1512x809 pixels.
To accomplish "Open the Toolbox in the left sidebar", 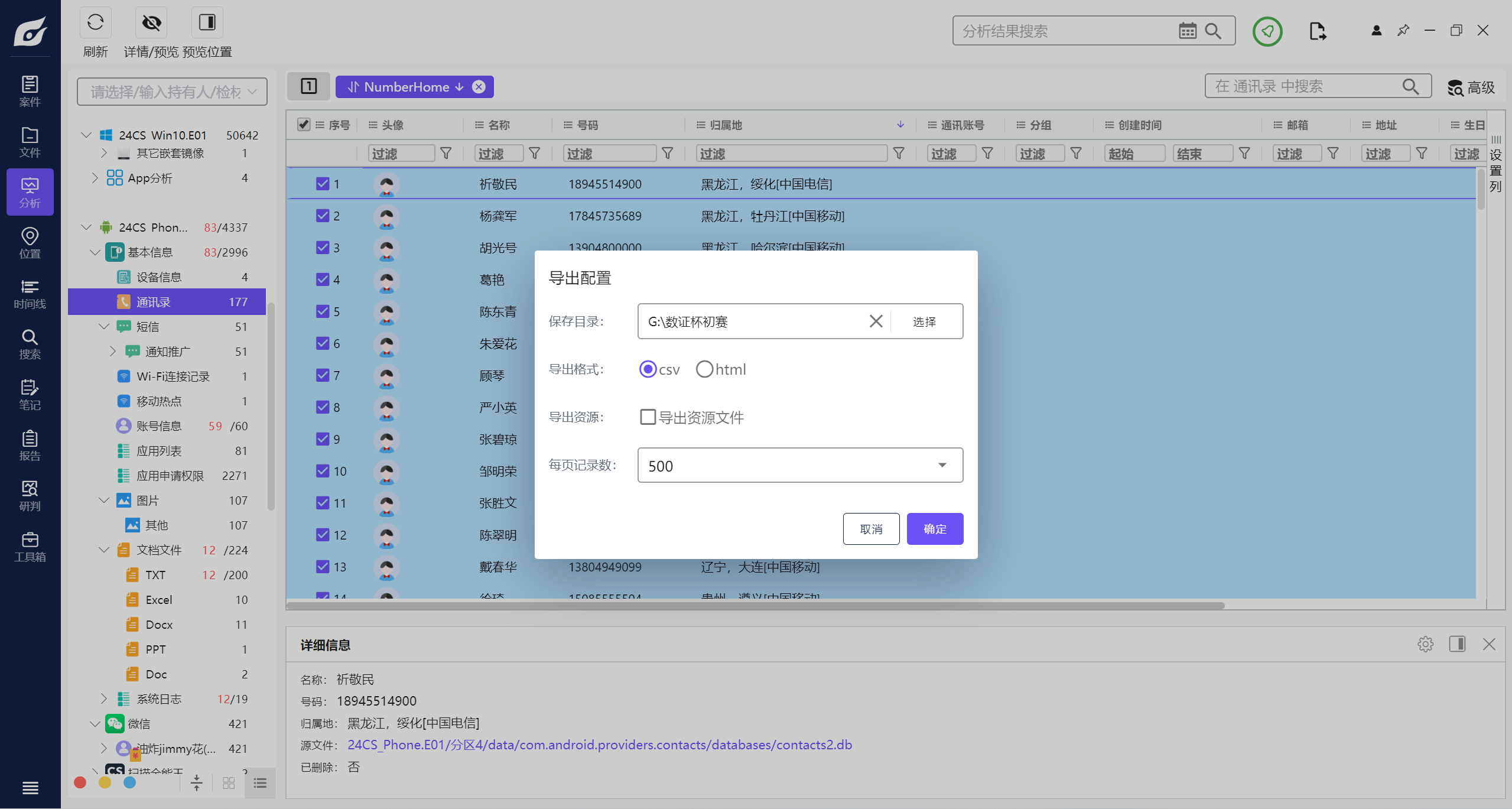I will (x=30, y=547).
